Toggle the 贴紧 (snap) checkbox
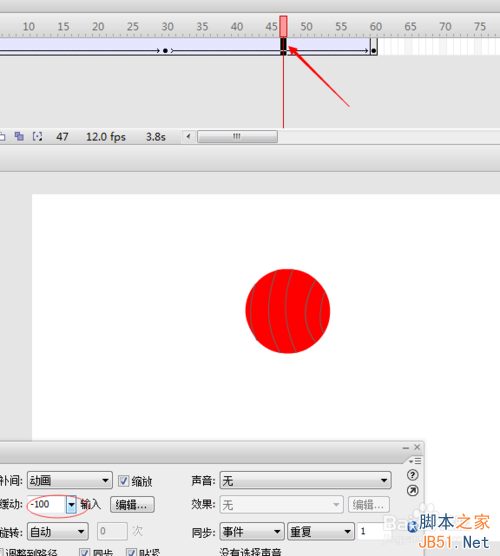This screenshot has height=556, width=500. [x=131, y=552]
